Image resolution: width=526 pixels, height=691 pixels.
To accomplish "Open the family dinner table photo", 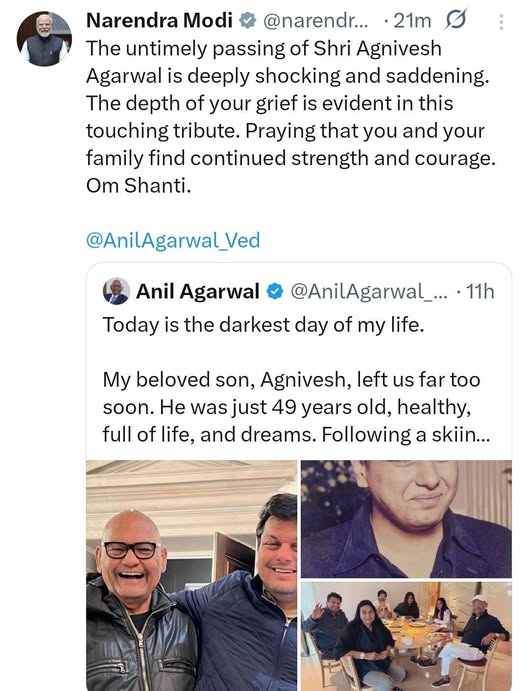I will click(406, 636).
